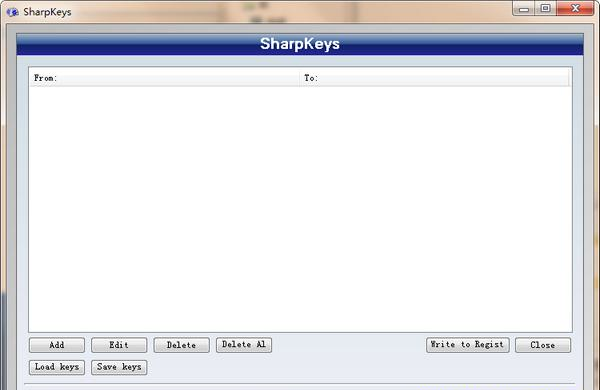The height and width of the screenshot is (390, 600).
Task: Click the Save keys button
Action: pyautogui.click(x=119, y=367)
